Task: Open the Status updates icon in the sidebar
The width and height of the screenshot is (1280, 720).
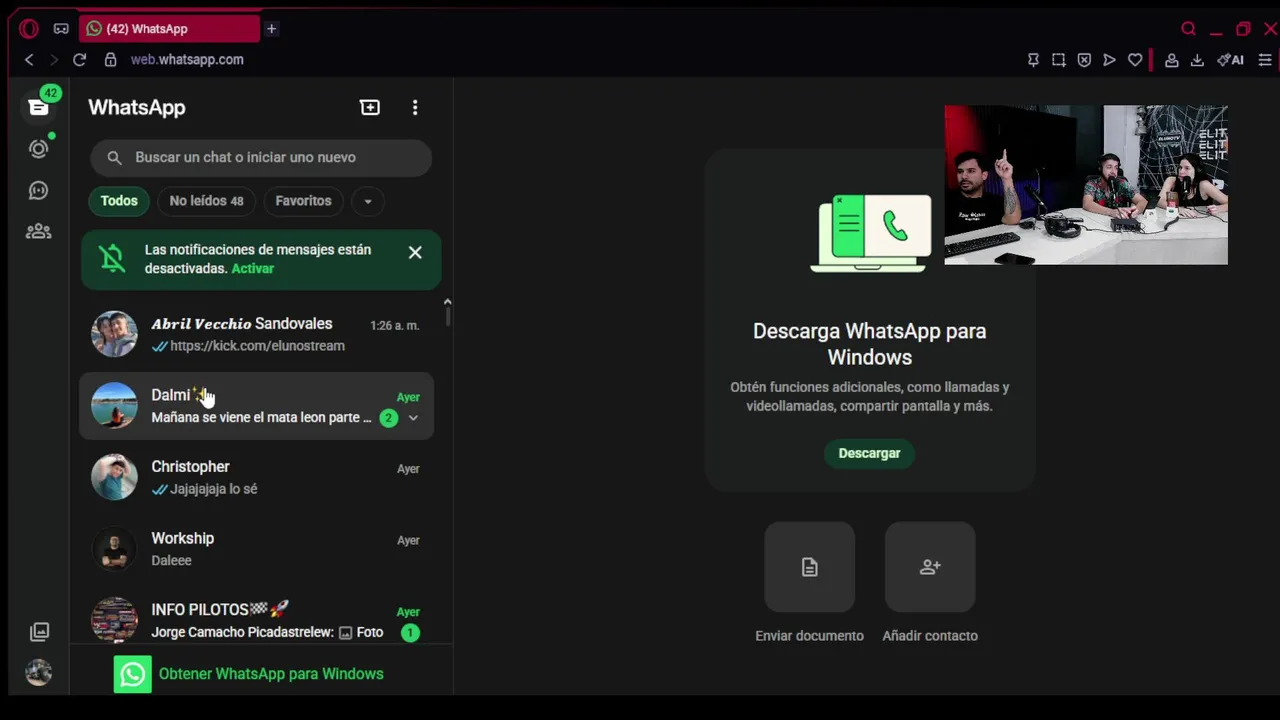Action: [x=38, y=149]
